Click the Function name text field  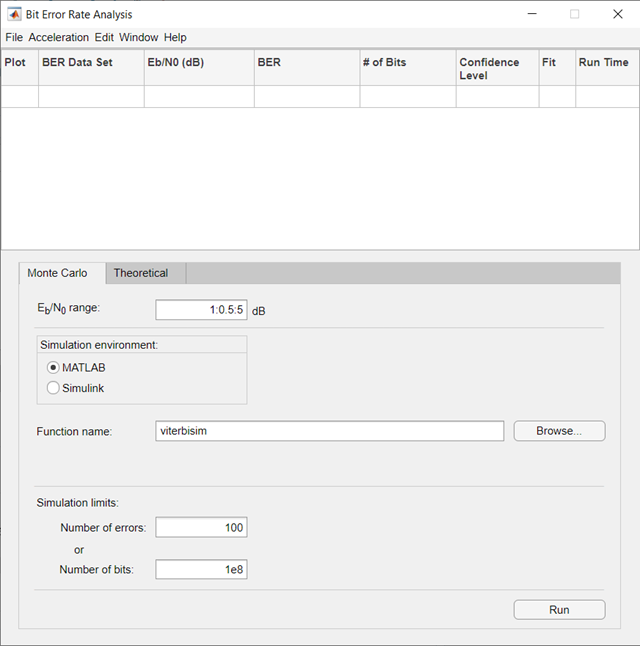pyautogui.click(x=330, y=431)
